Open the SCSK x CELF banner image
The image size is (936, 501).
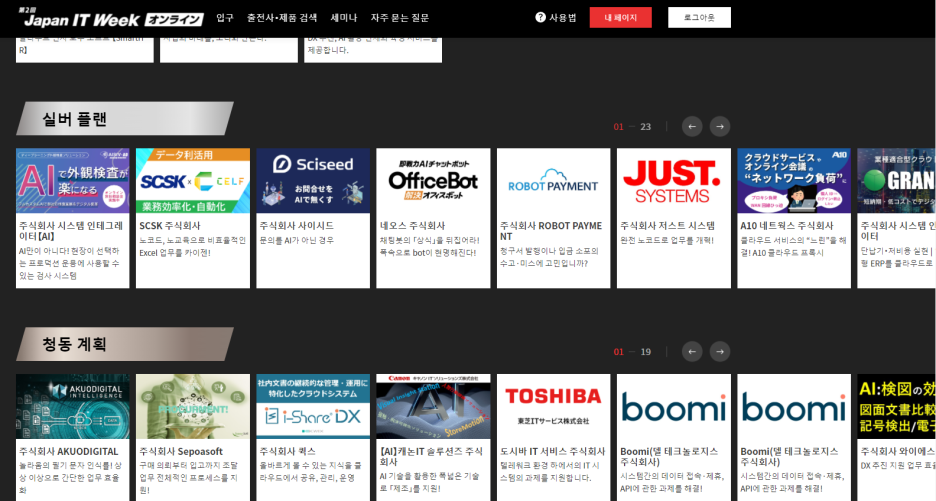pyautogui.click(x=193, y=181)
